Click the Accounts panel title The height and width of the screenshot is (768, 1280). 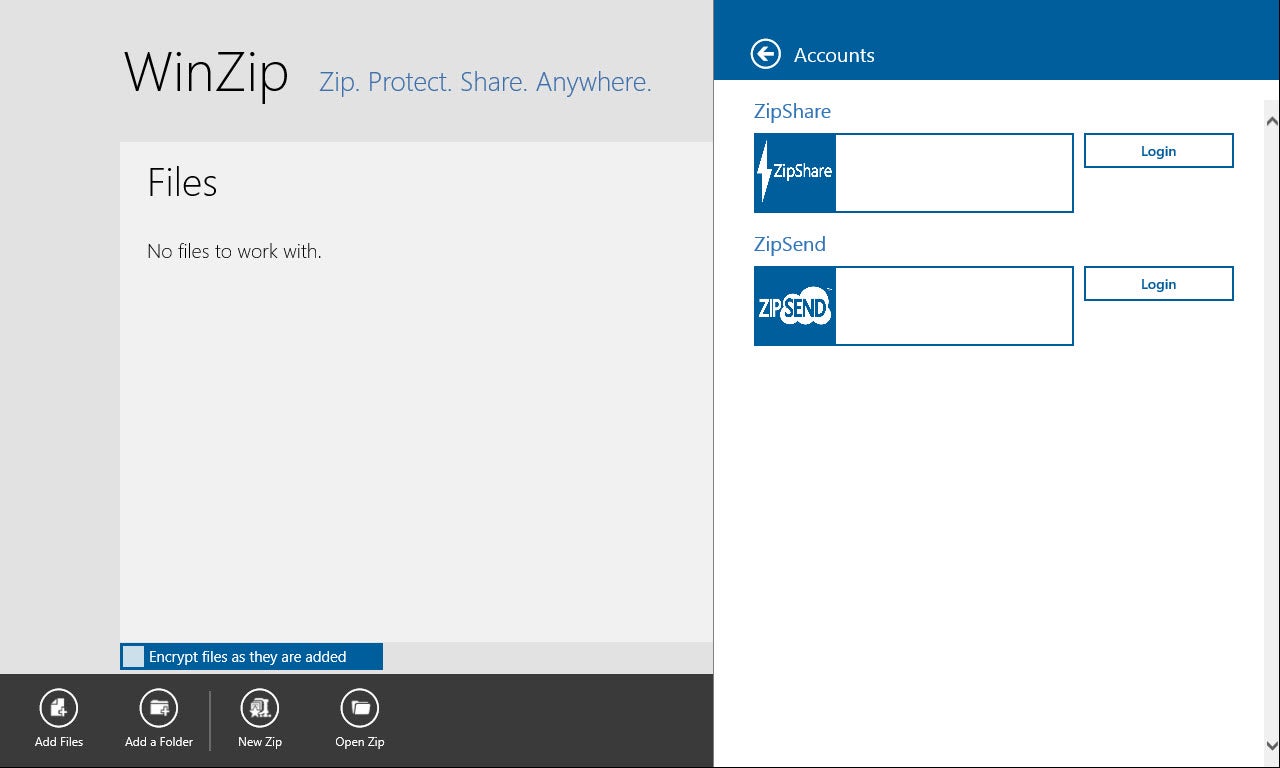click(x=834, y=55)
